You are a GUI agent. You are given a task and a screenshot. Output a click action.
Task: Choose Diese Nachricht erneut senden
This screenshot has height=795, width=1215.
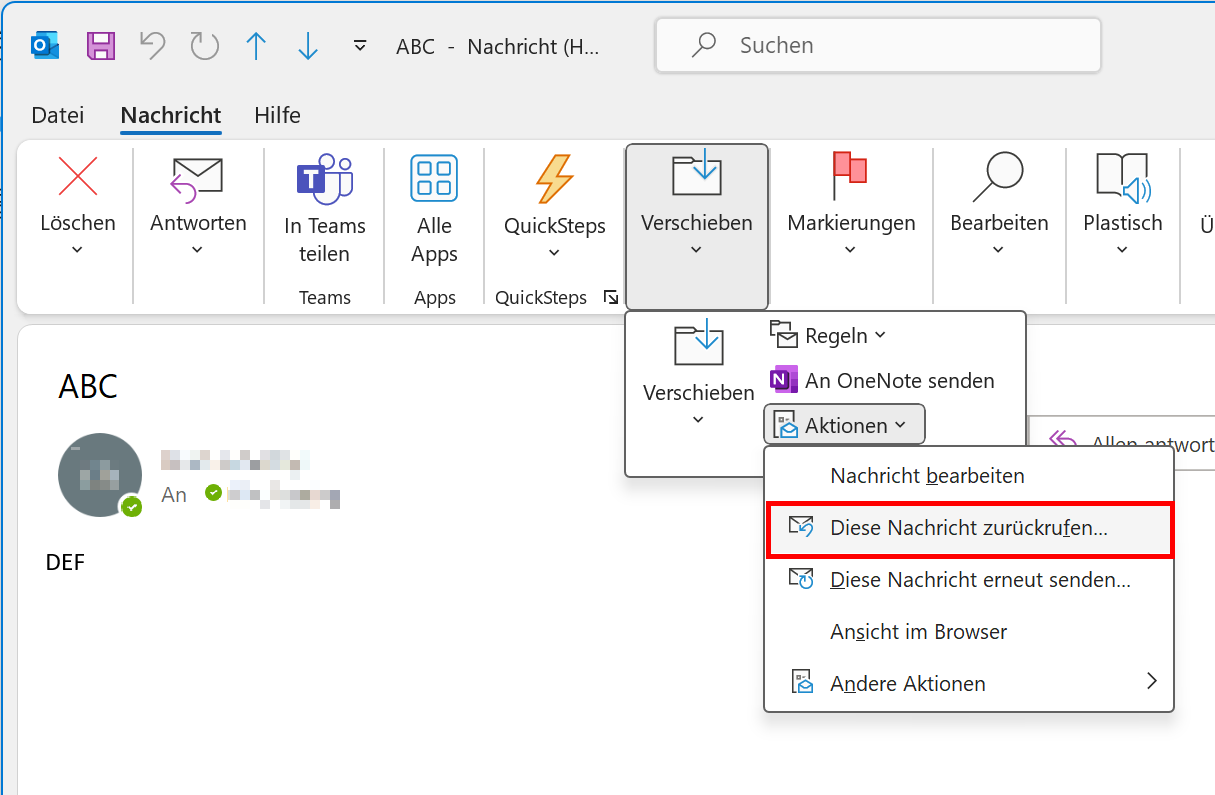pos(980,580)
